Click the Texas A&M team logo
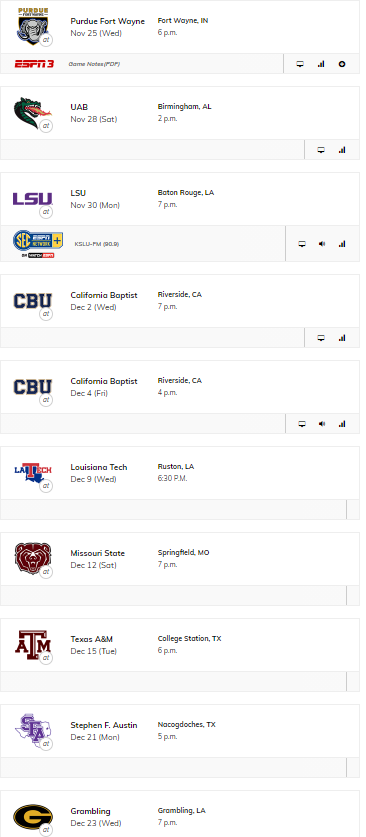The width and height of the screenshot is (366, 837). (33, 645)
